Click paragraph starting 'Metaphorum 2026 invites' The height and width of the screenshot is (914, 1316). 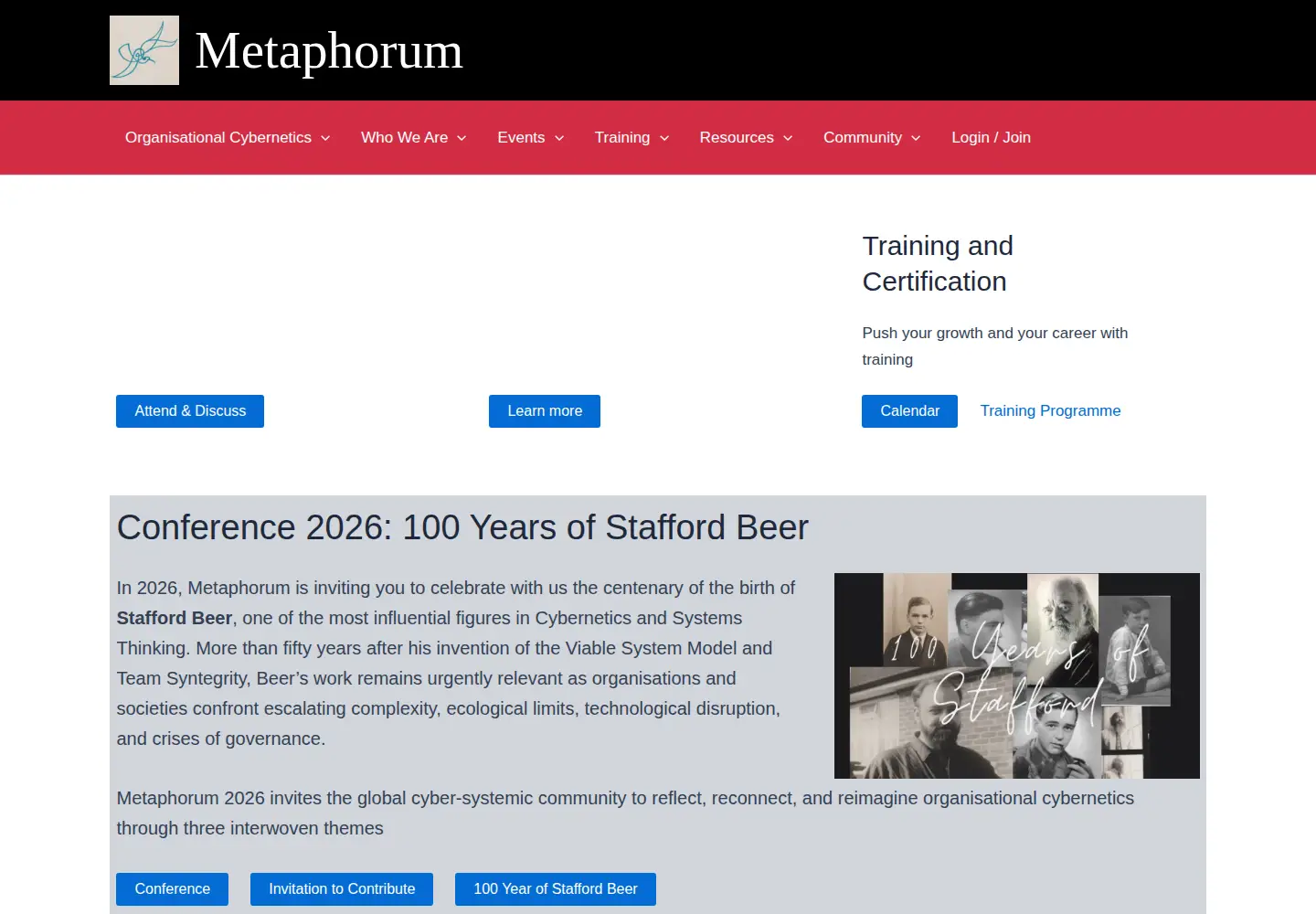click(625, 813)
